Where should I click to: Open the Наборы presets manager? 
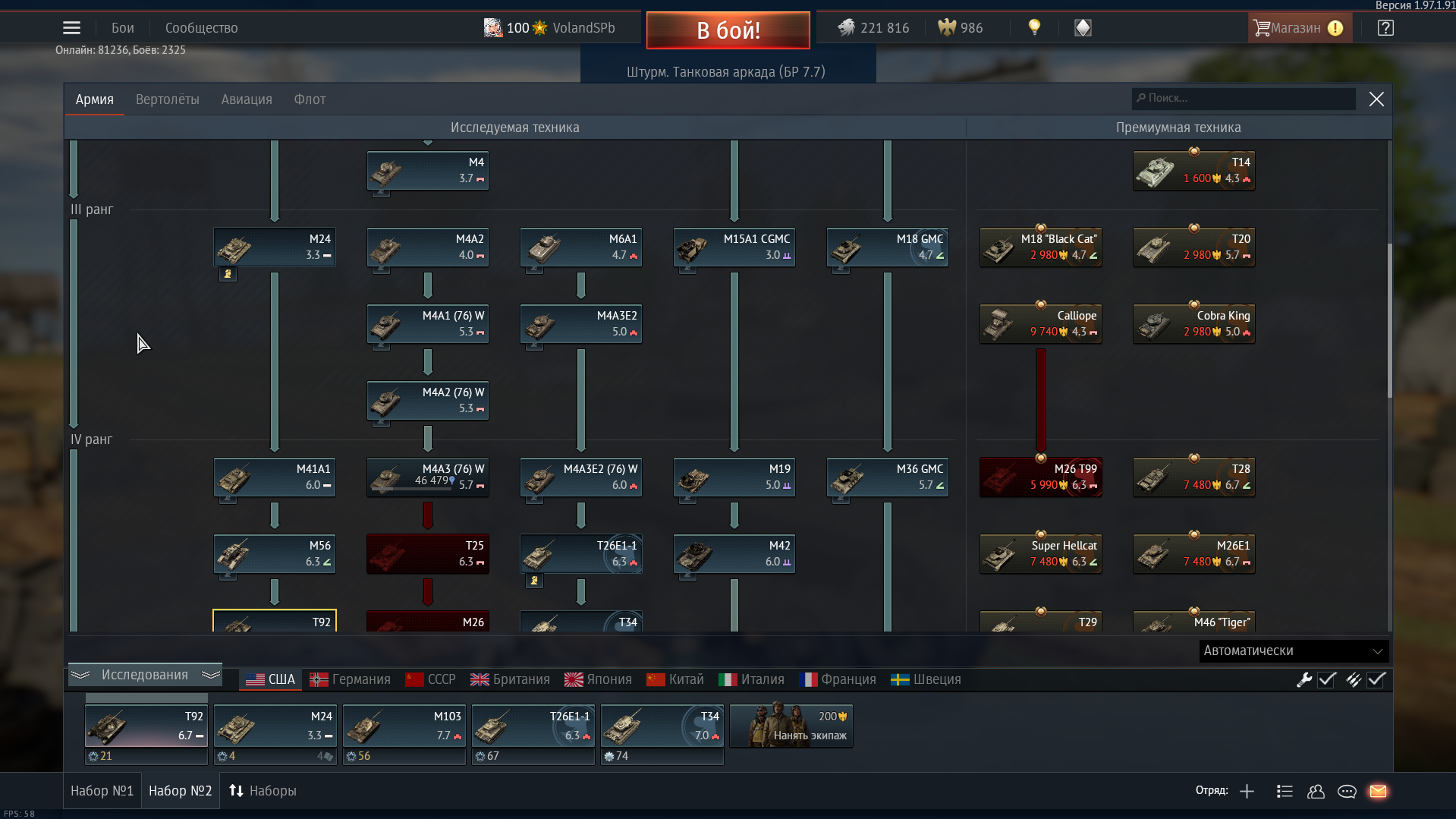[x=263, y=791]
